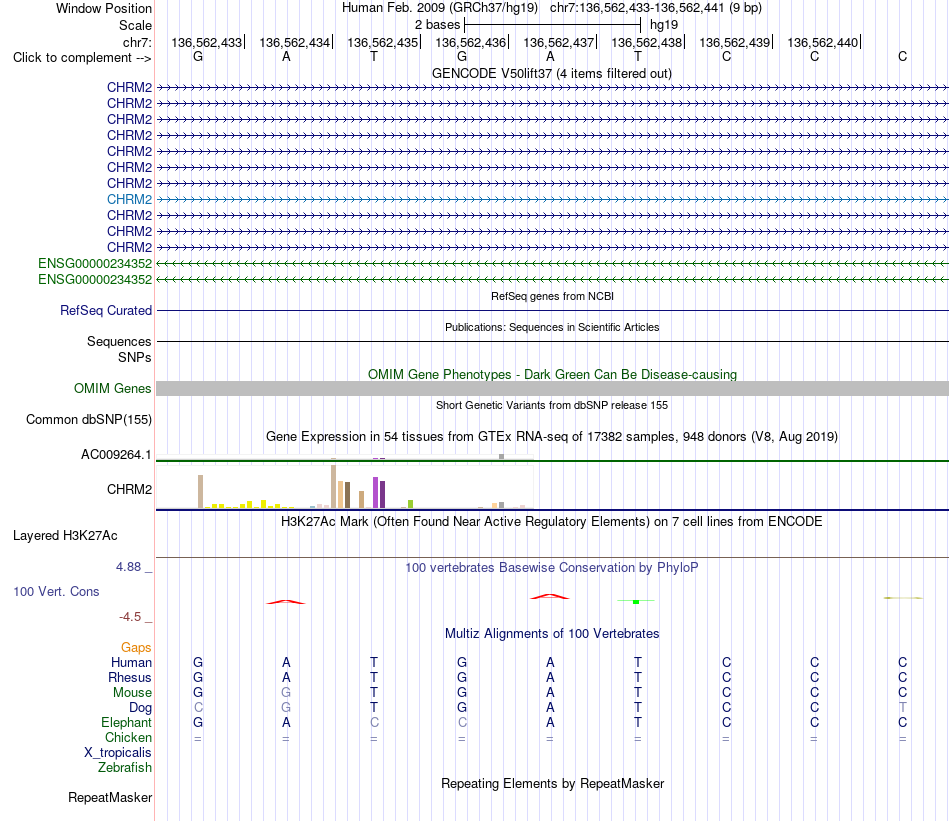Click the gray OMIM Genes bar
Viewport: 950px width, 821px height.
pos(552,388)
